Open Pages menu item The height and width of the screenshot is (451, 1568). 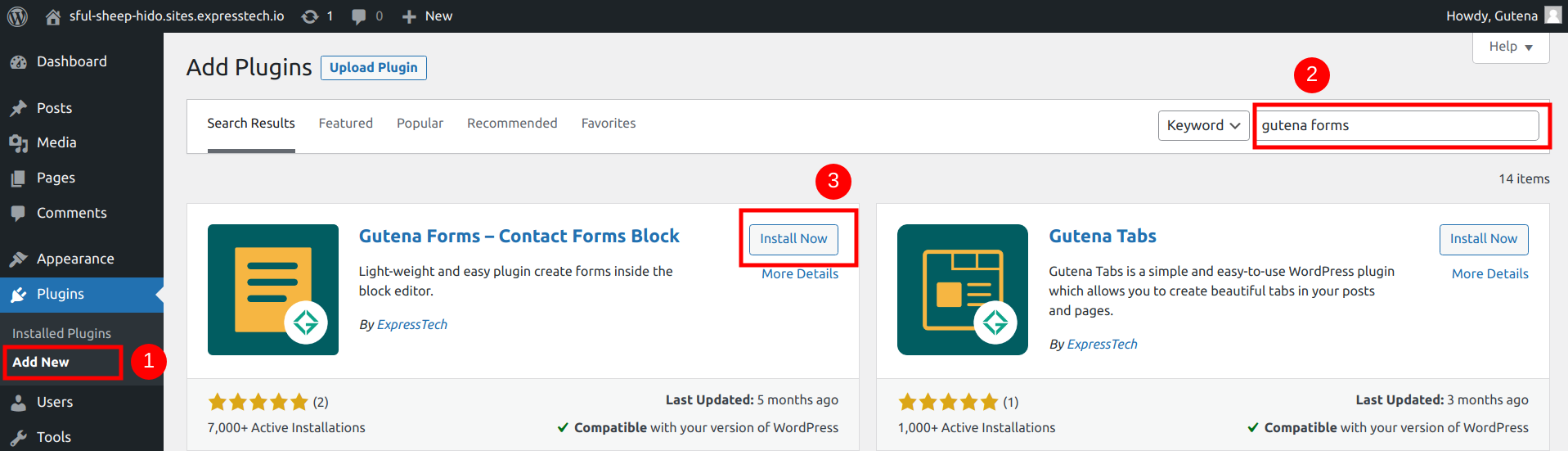(x=82, y=178)
